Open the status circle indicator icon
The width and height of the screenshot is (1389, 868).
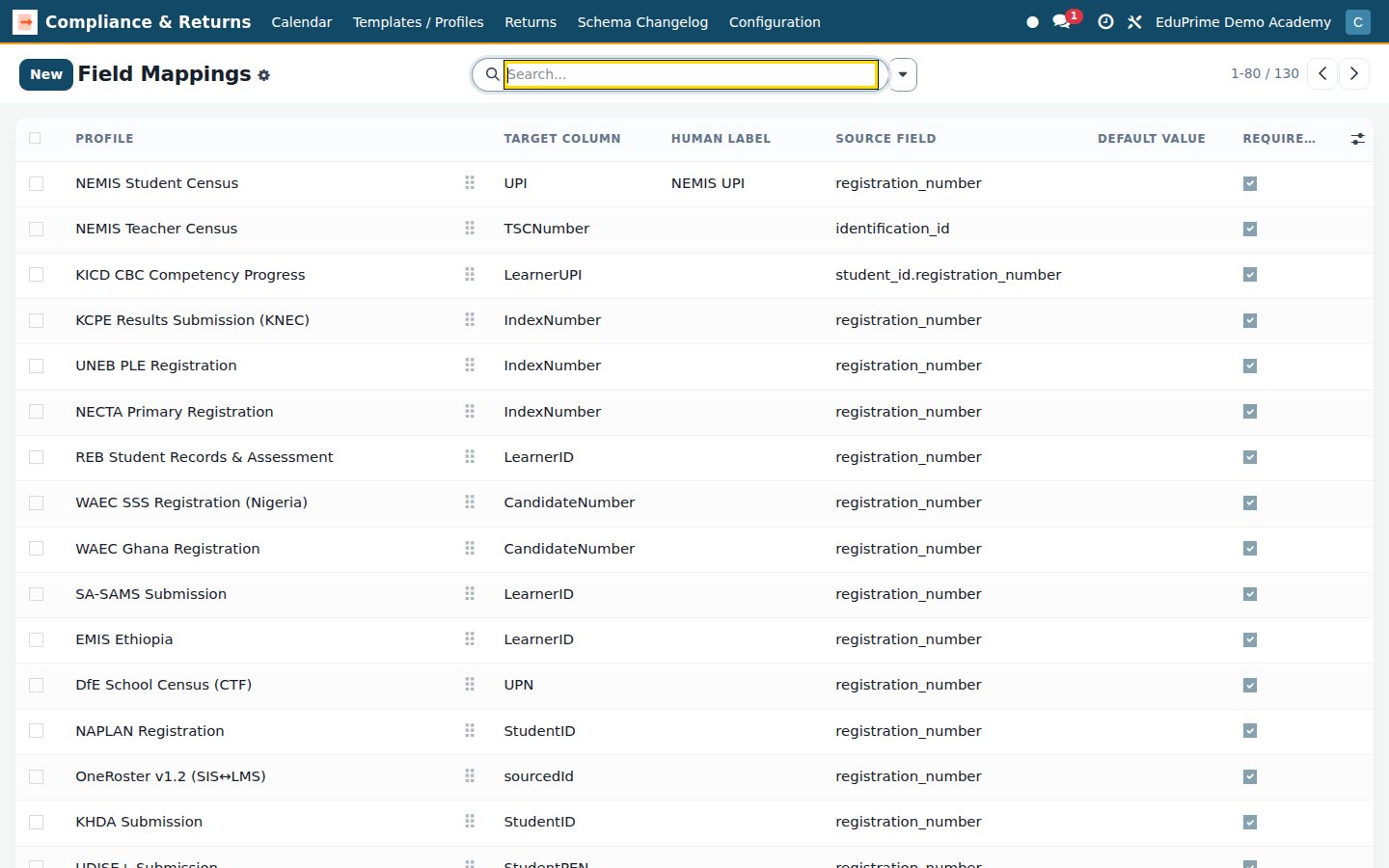pyautogui.click(x=1032, y=21)
